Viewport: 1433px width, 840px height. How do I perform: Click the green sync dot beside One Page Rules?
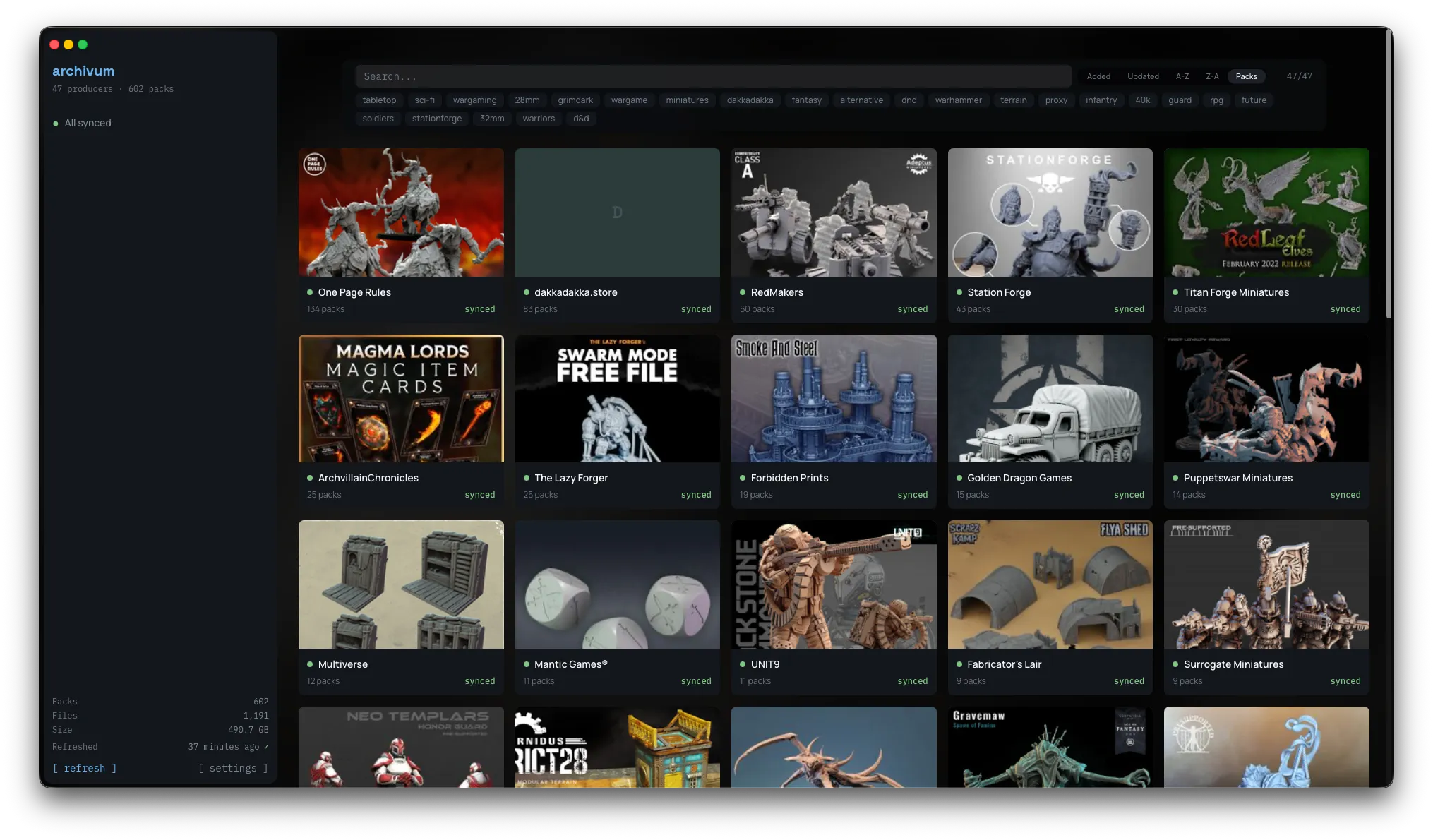point(309,292)
